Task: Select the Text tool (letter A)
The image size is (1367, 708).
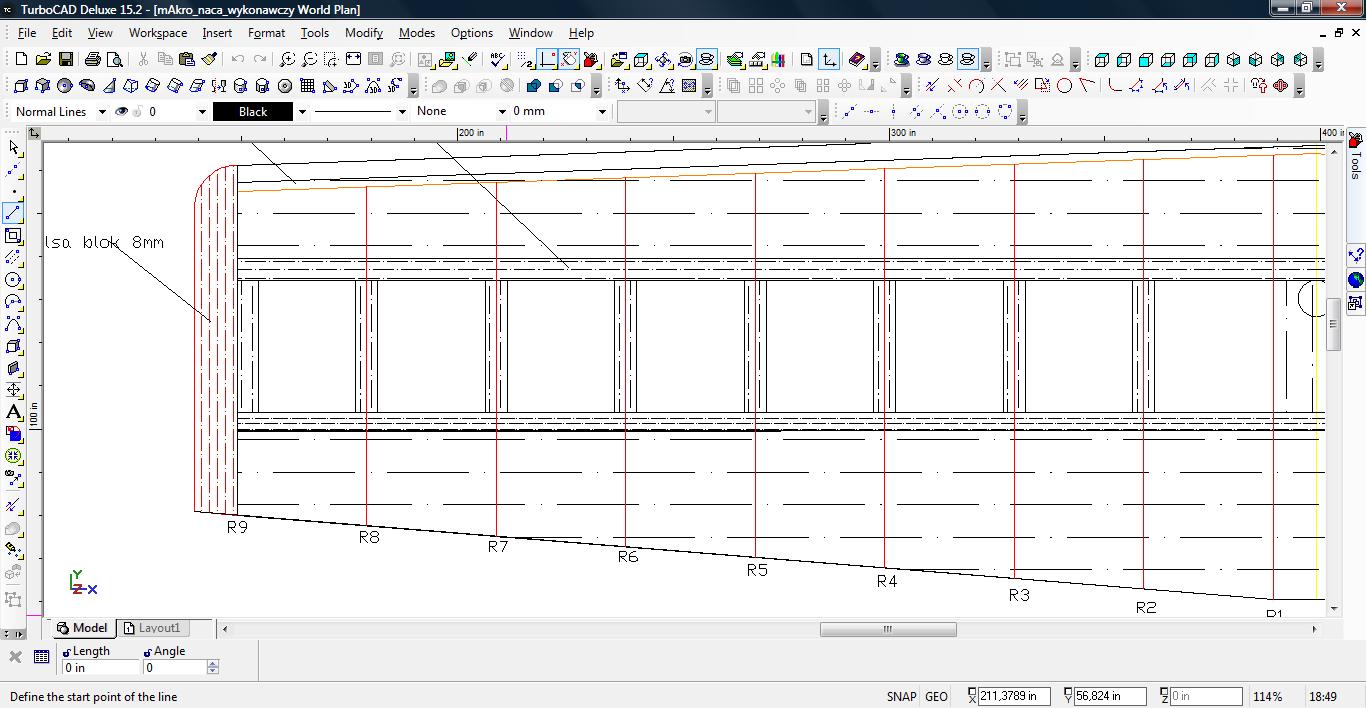Action: 13,412
